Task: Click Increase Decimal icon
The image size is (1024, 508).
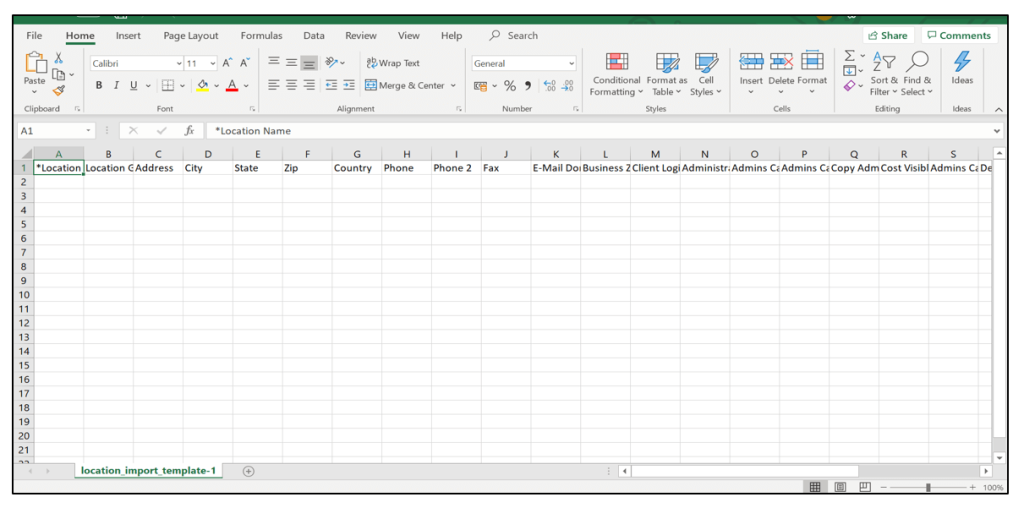Action: tap(549, 86)
